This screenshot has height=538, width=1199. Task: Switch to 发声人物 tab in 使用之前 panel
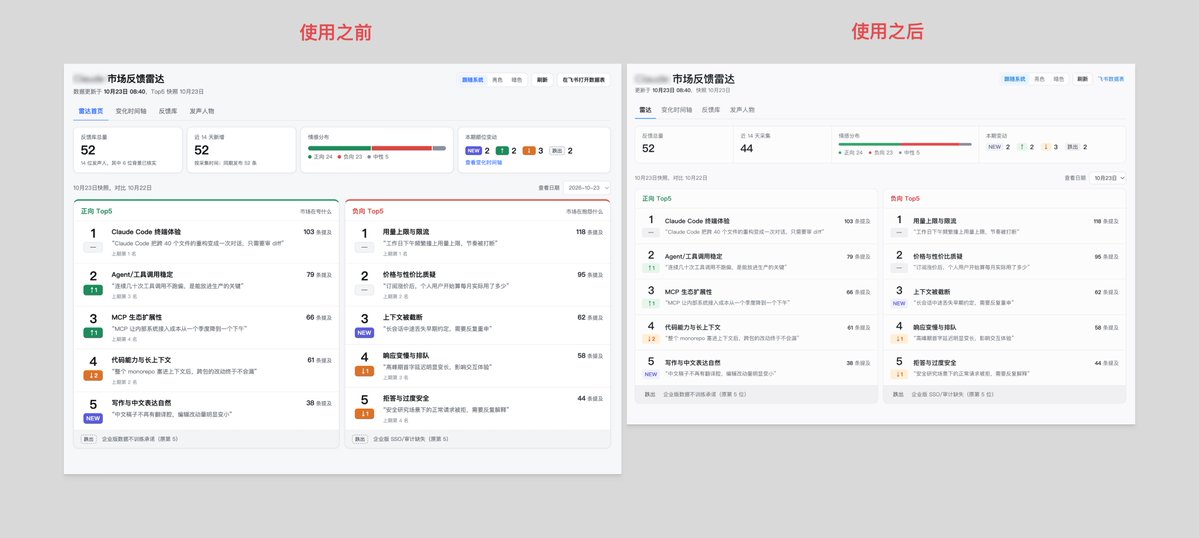tap(203, 111)
